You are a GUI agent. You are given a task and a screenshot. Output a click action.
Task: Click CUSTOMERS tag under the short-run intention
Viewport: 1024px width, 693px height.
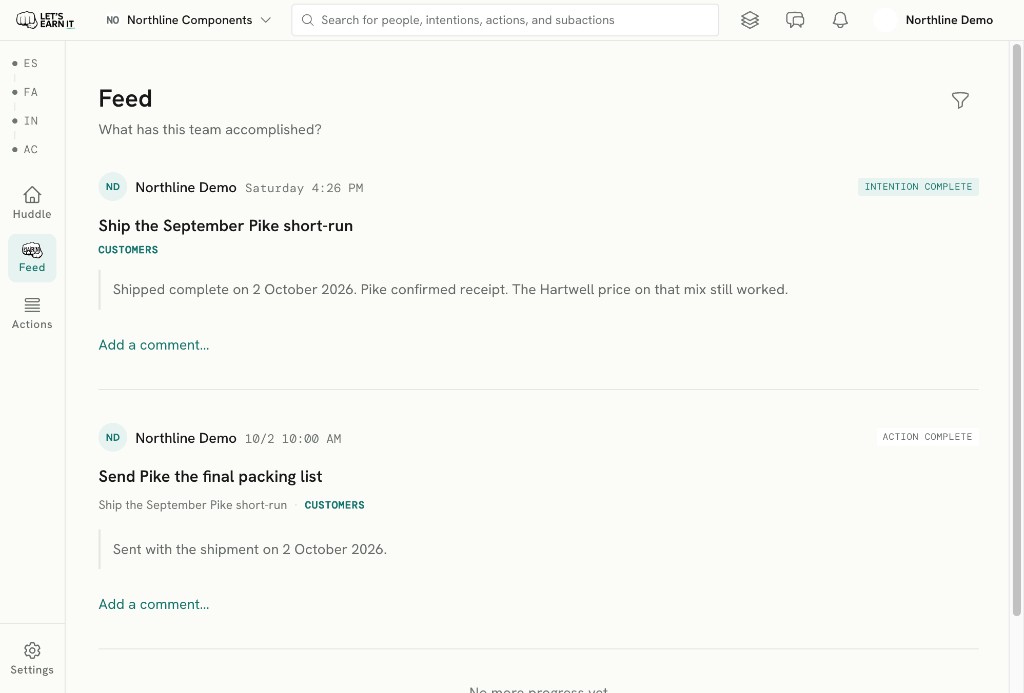pyautogui.click(x=128, y=250)
